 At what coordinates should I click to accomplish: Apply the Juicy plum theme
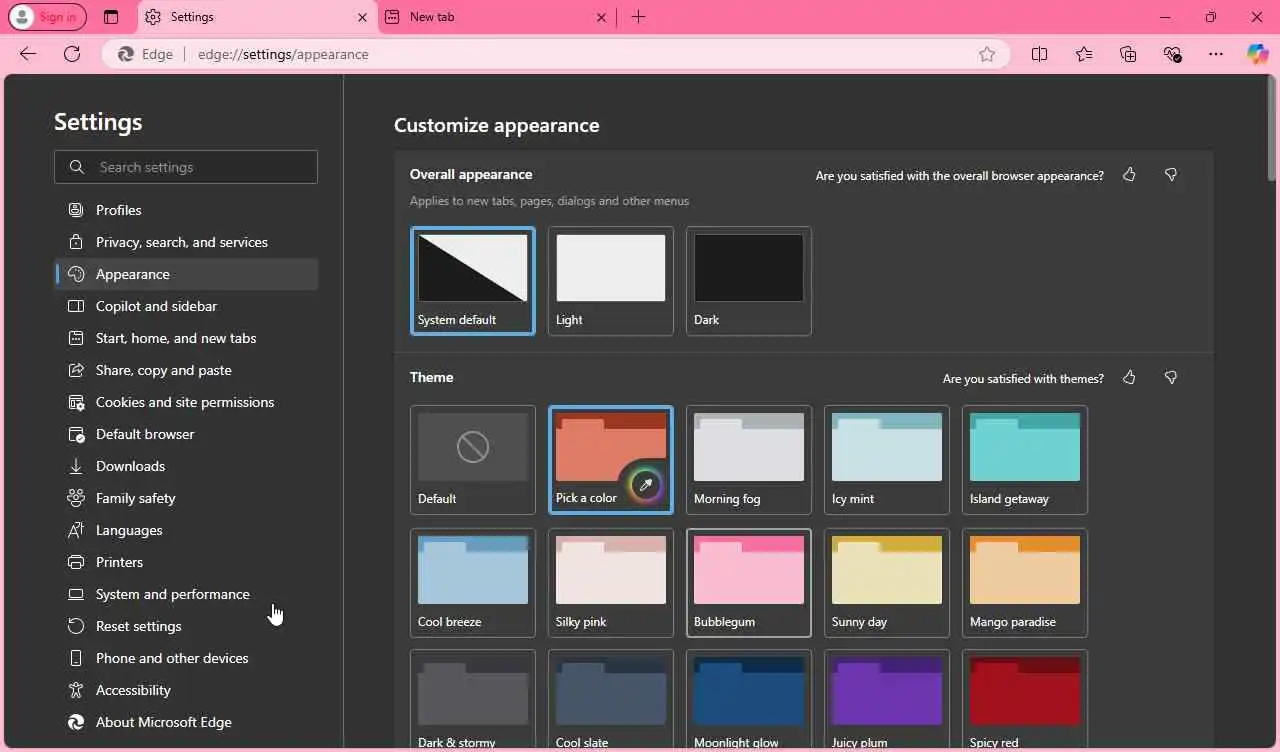887,700
